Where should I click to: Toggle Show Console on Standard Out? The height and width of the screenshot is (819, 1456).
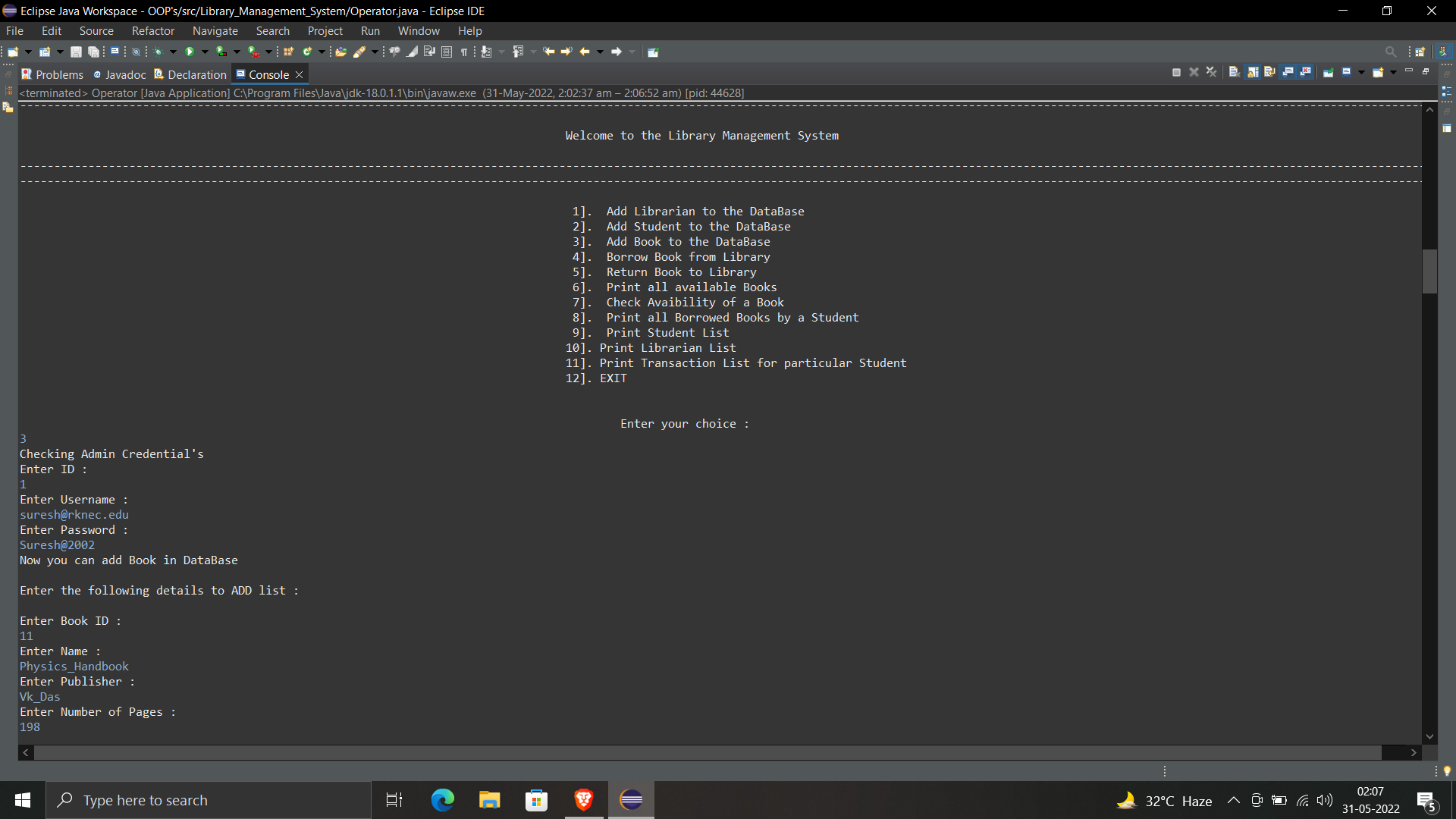(1288, 72)
